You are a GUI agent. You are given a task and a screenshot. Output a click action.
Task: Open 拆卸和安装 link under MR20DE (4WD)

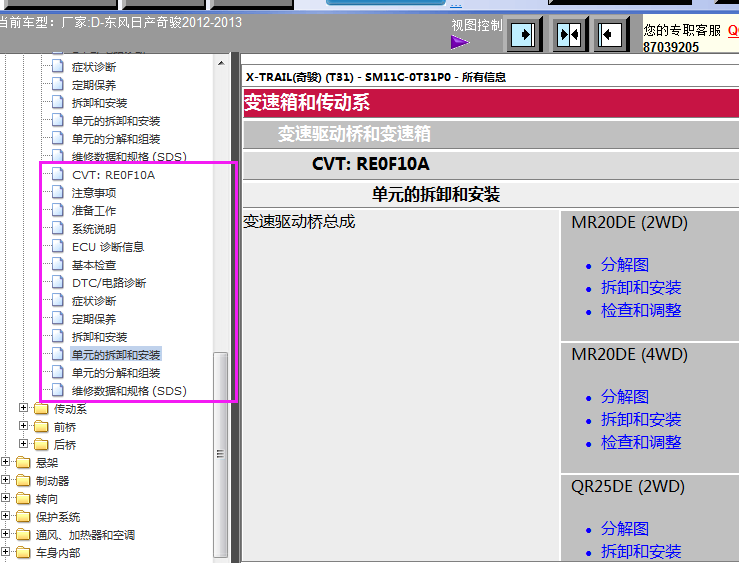pyautogui.click(x=641, y=419)
